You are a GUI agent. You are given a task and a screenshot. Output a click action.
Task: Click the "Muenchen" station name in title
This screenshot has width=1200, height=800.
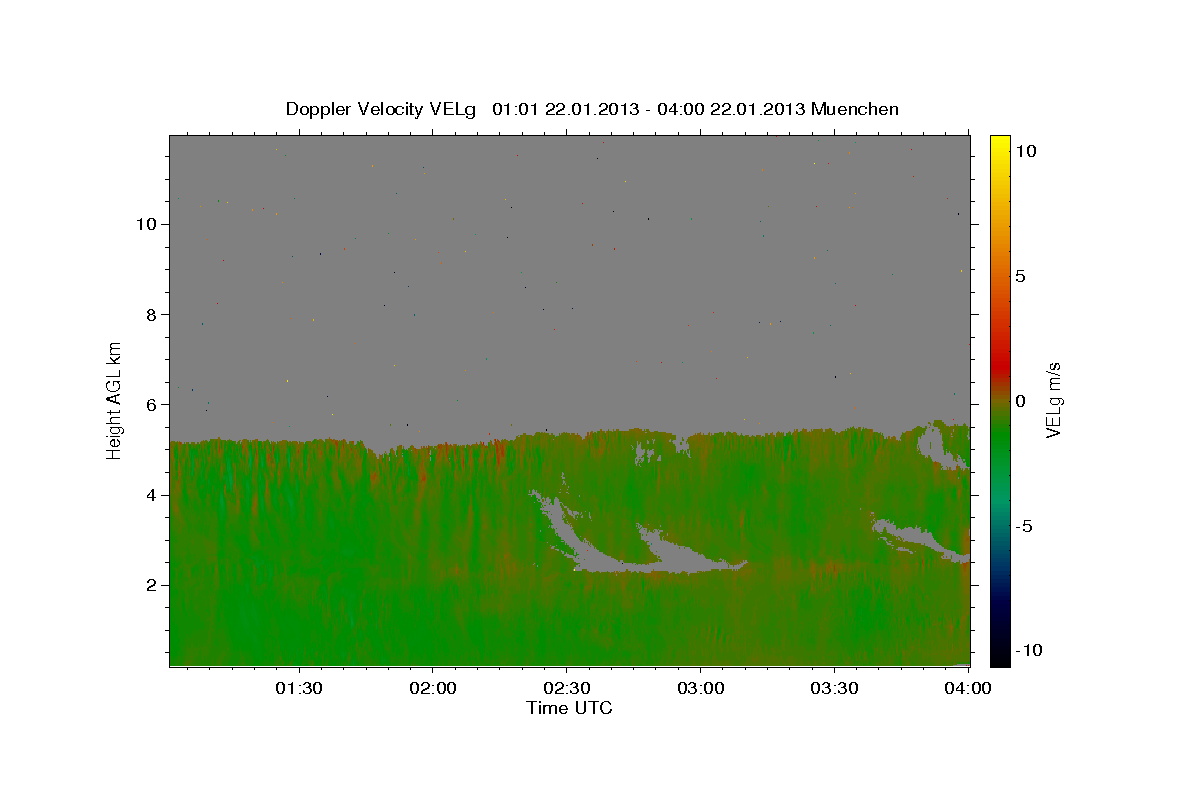(x=855, y=109)
